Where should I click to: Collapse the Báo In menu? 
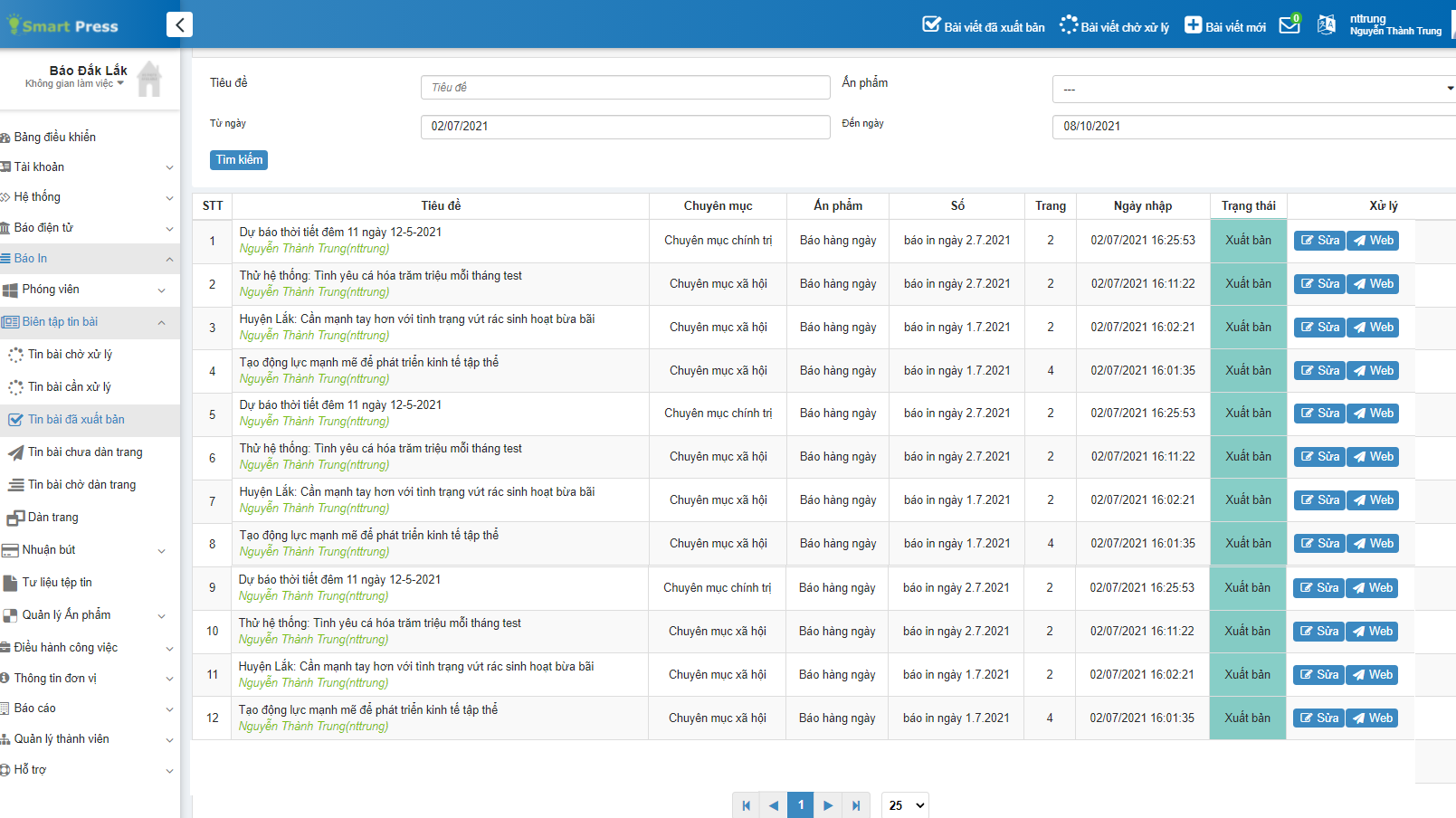click(x=88, y=258)
